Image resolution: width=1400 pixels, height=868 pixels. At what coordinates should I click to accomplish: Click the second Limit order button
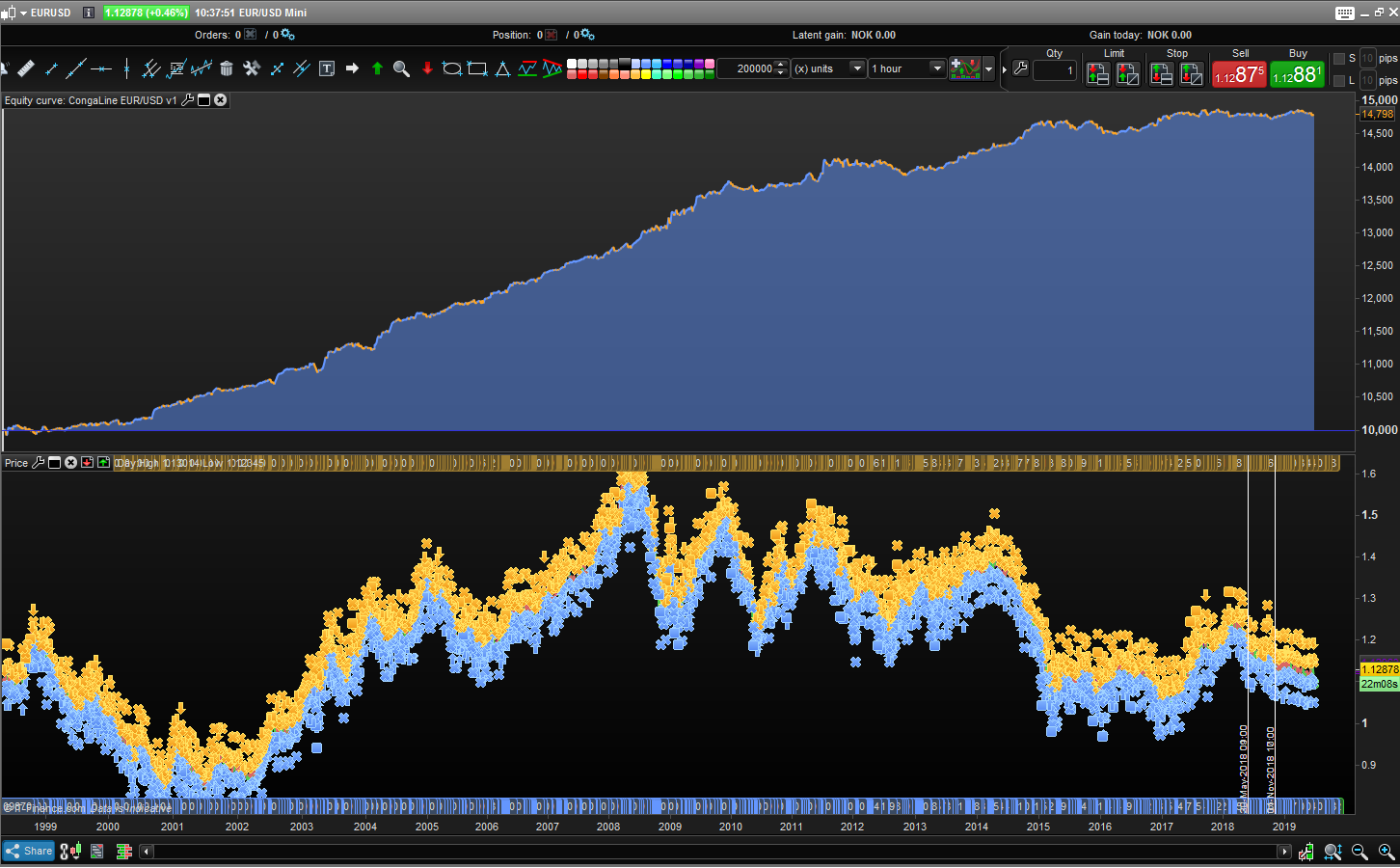[x=1128, y=74]
